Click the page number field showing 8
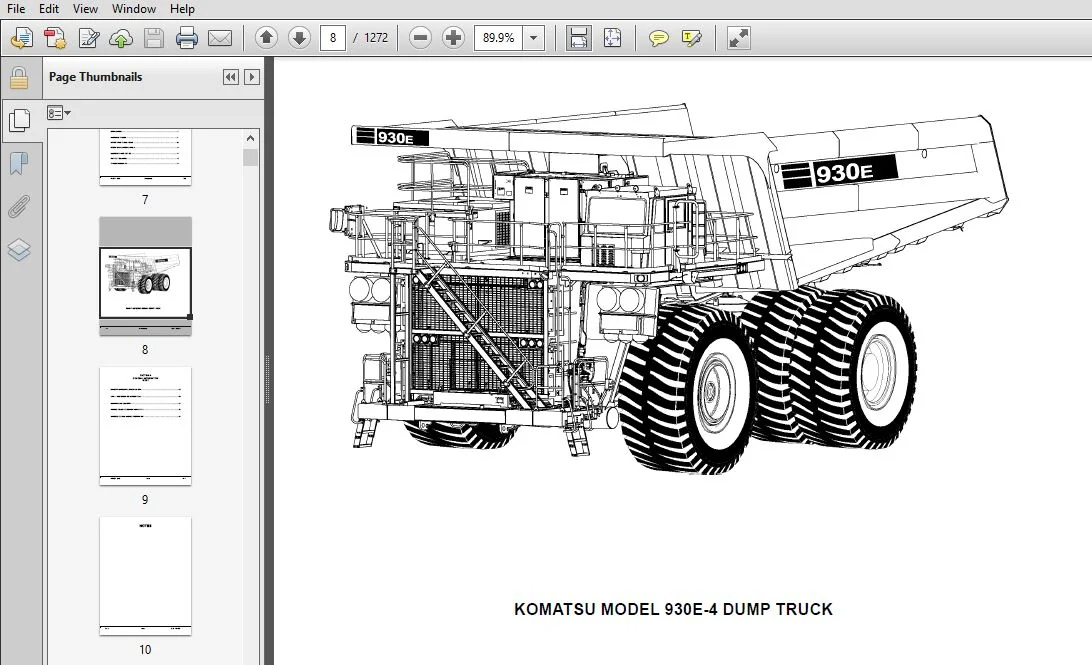Viewport: 1092px width, 665px height. (x=333, y=38)
